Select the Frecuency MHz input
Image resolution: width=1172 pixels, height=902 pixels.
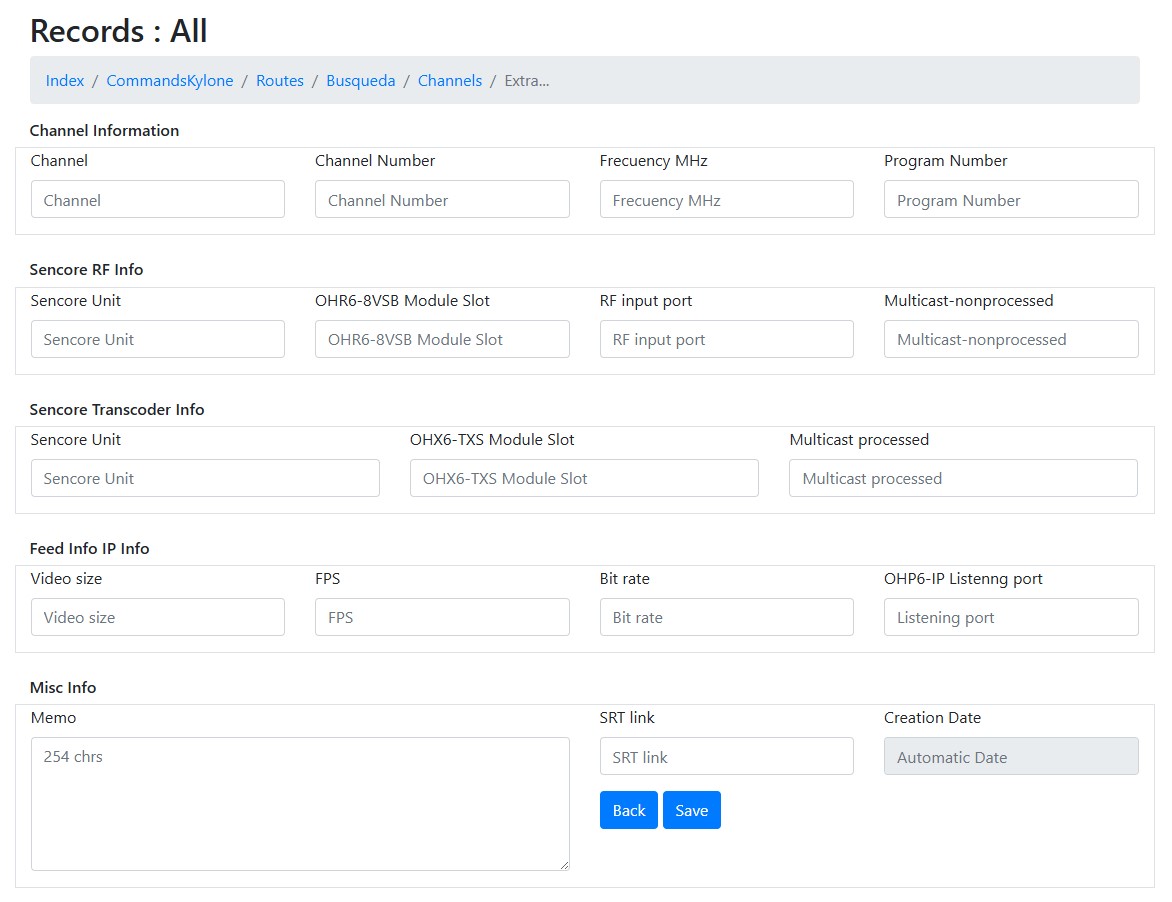click(726, 200)
